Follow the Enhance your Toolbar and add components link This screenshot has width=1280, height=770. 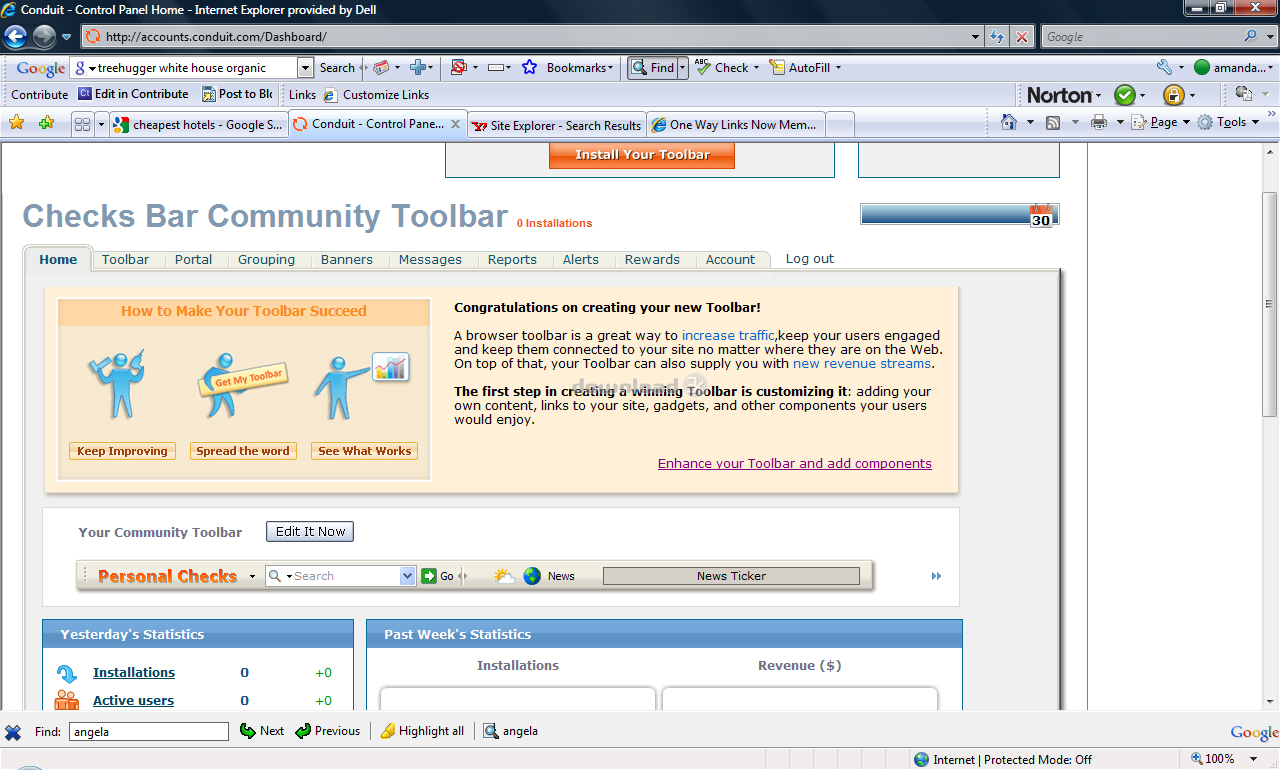click(x=795, y=463)
